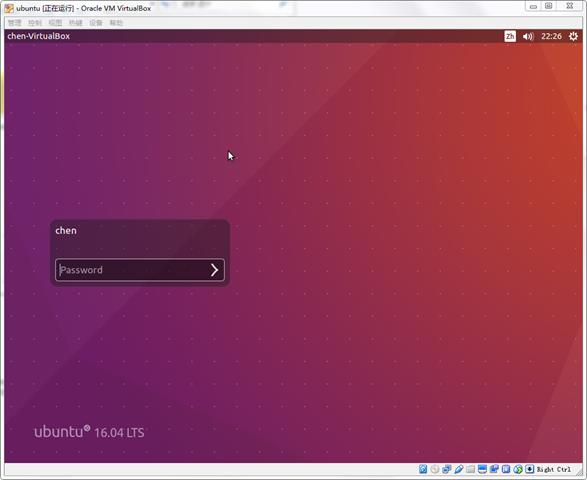Click the chen-VirtualBox hostname label
The width and height of the screenshot is (587, 480).
click(x=39, y=36)
